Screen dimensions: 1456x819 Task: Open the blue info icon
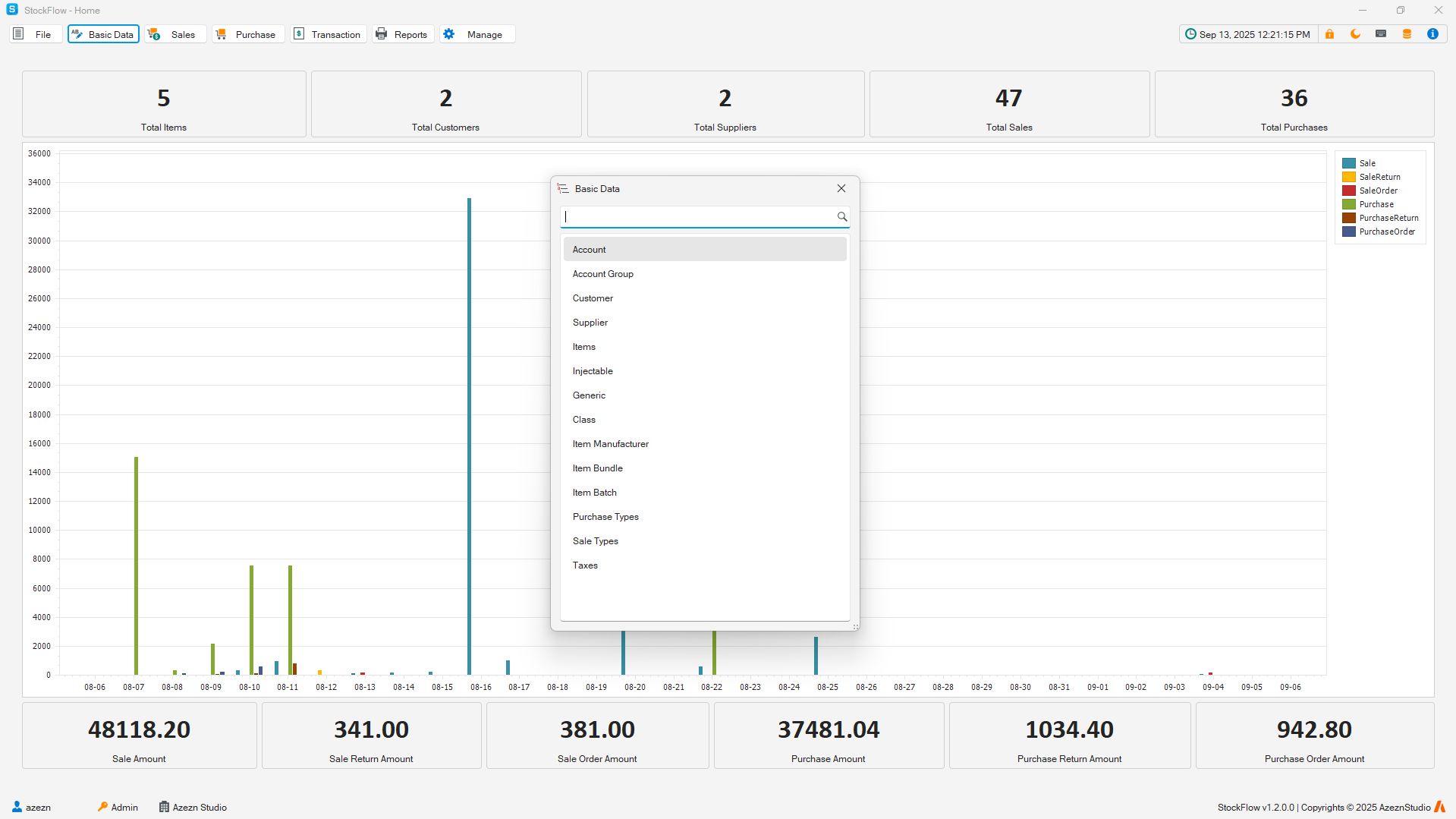click(1432, 34)
